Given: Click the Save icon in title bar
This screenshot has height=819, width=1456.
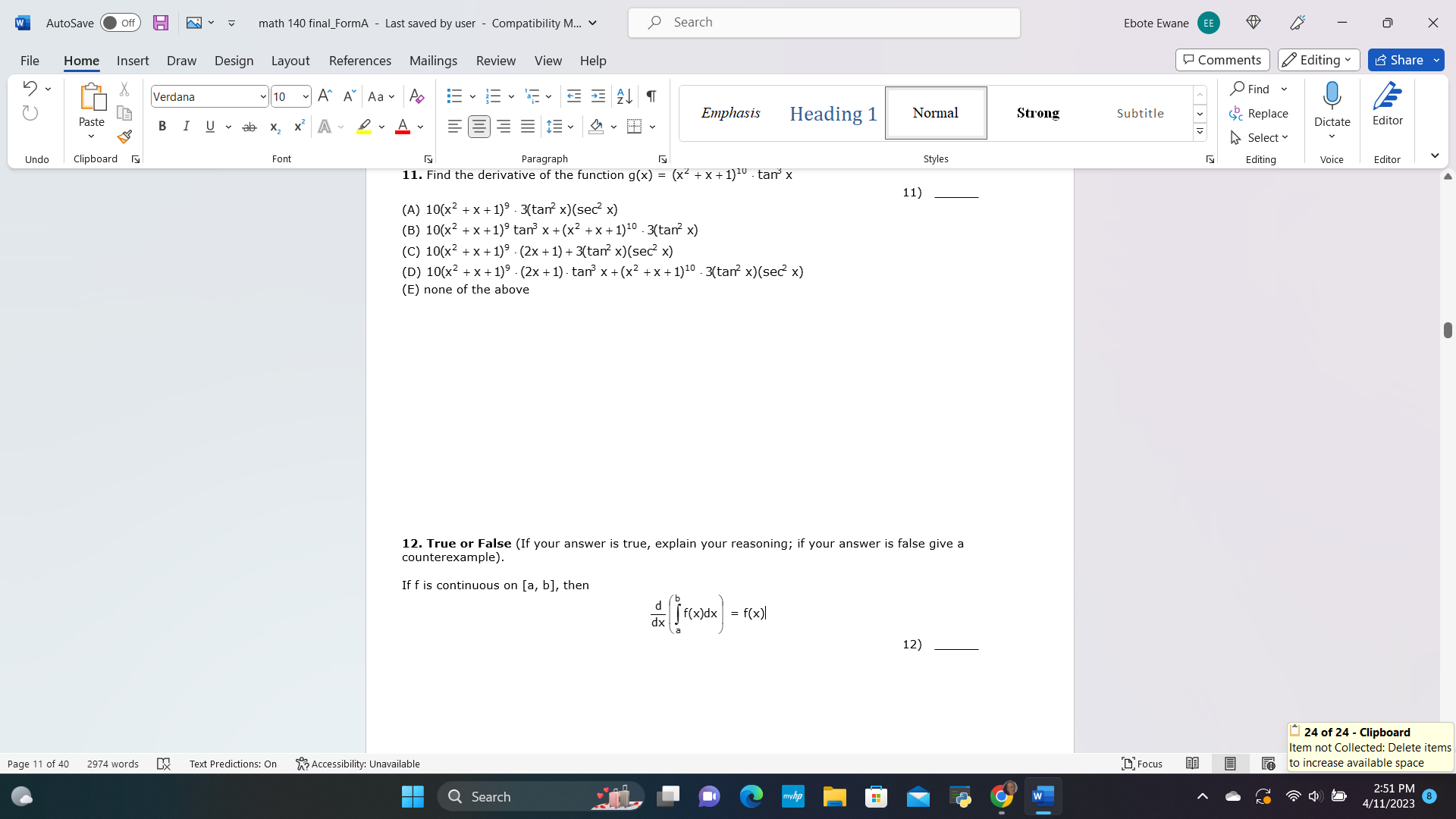Looking at the screenshot, I should (161, 23).
